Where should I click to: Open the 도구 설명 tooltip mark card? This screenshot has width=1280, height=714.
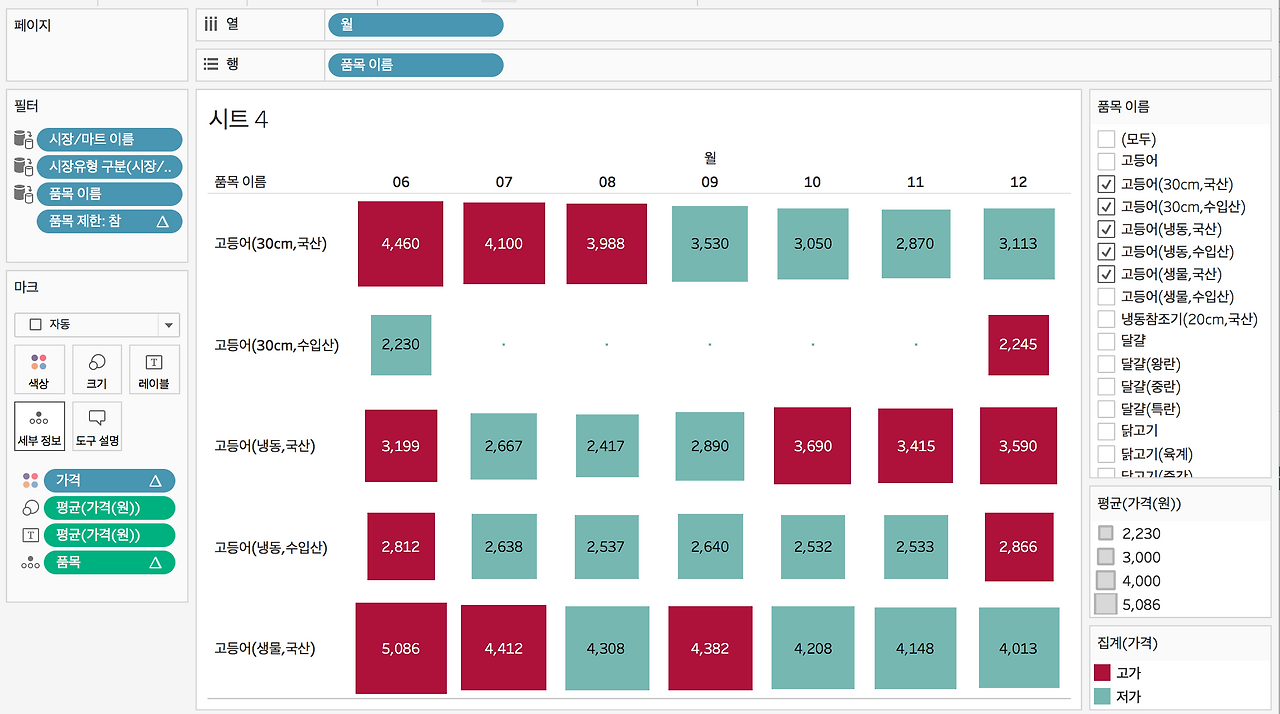(x=97, y=426)
